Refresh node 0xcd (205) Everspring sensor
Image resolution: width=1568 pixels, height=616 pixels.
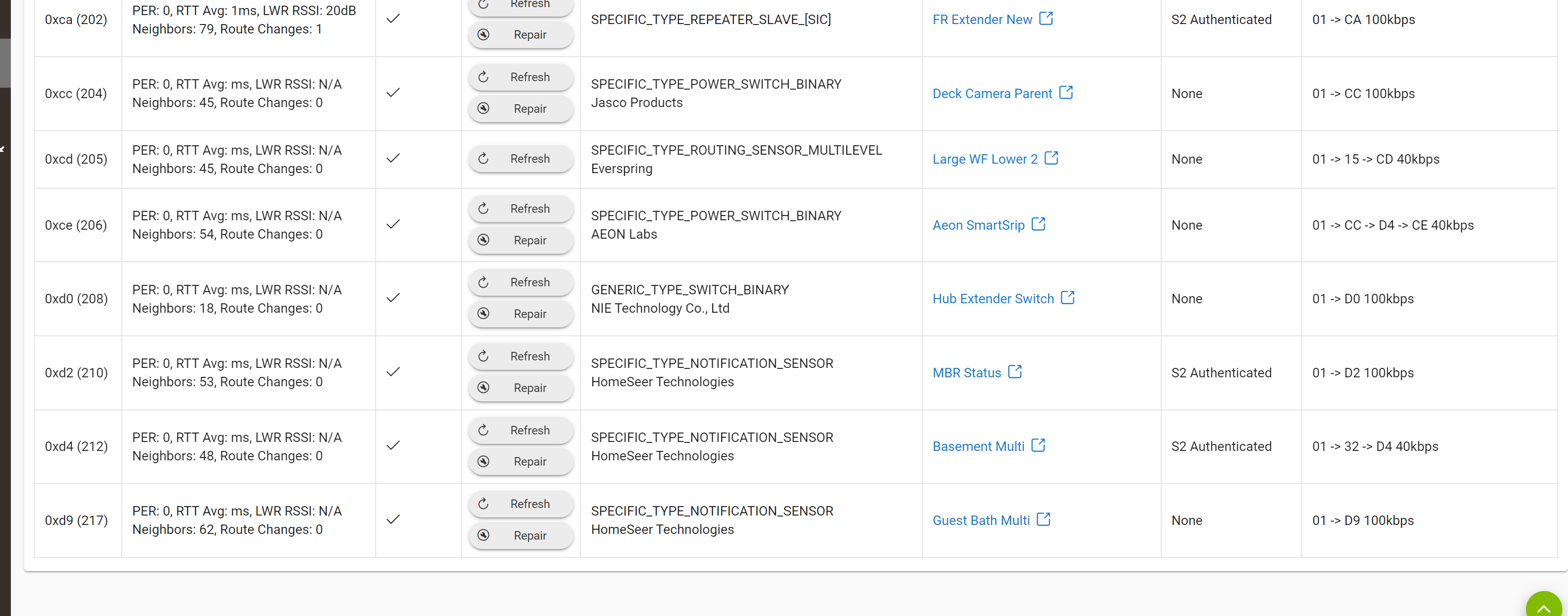[x=521, y=158]
